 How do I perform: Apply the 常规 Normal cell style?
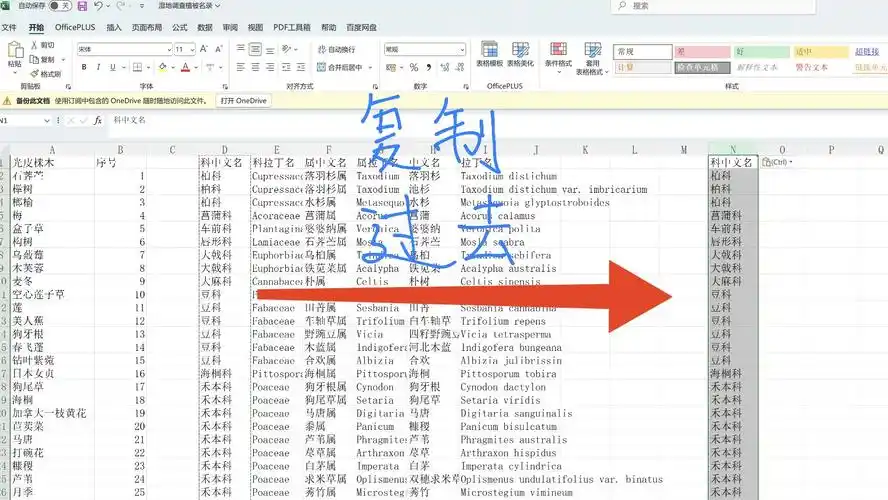(x=643, y=52)
